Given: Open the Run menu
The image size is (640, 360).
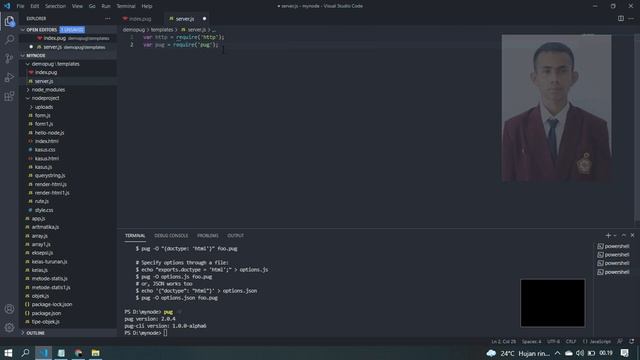Looking at the screenshot, I should pos(106,6).
